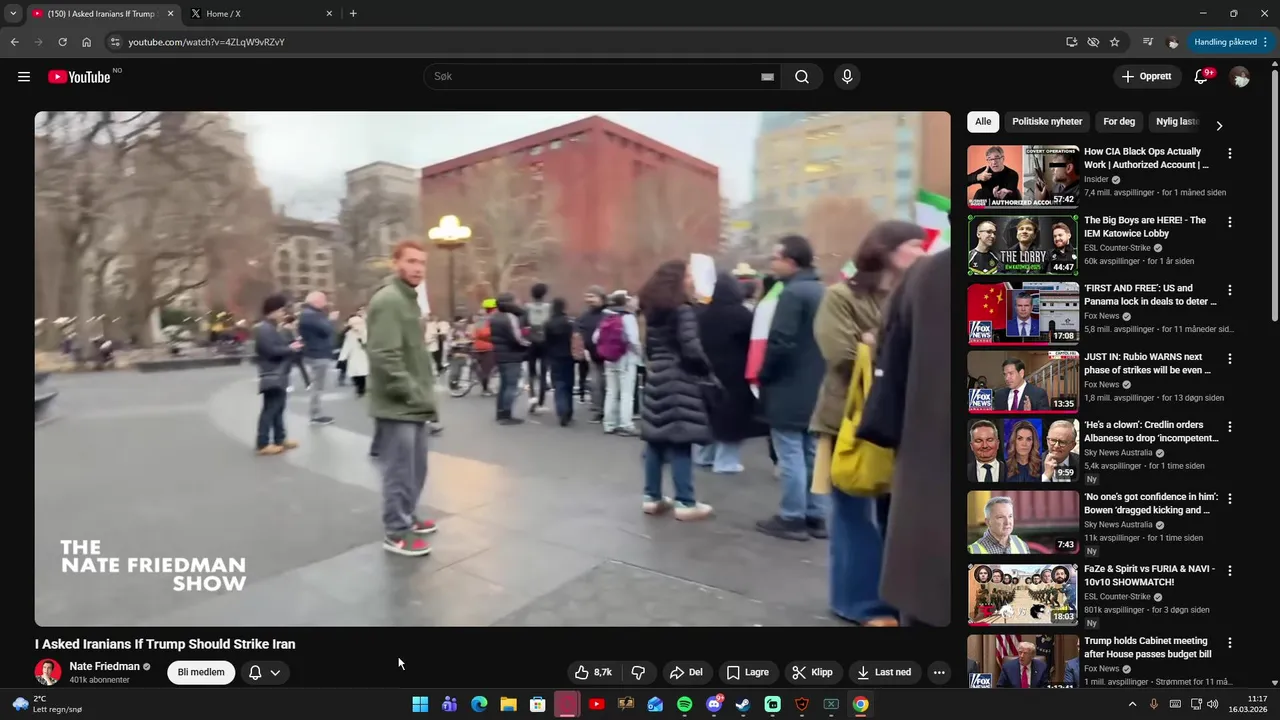View site information icon in address bar
Screen dimensions: 1280x720
[x=115, y=42]
